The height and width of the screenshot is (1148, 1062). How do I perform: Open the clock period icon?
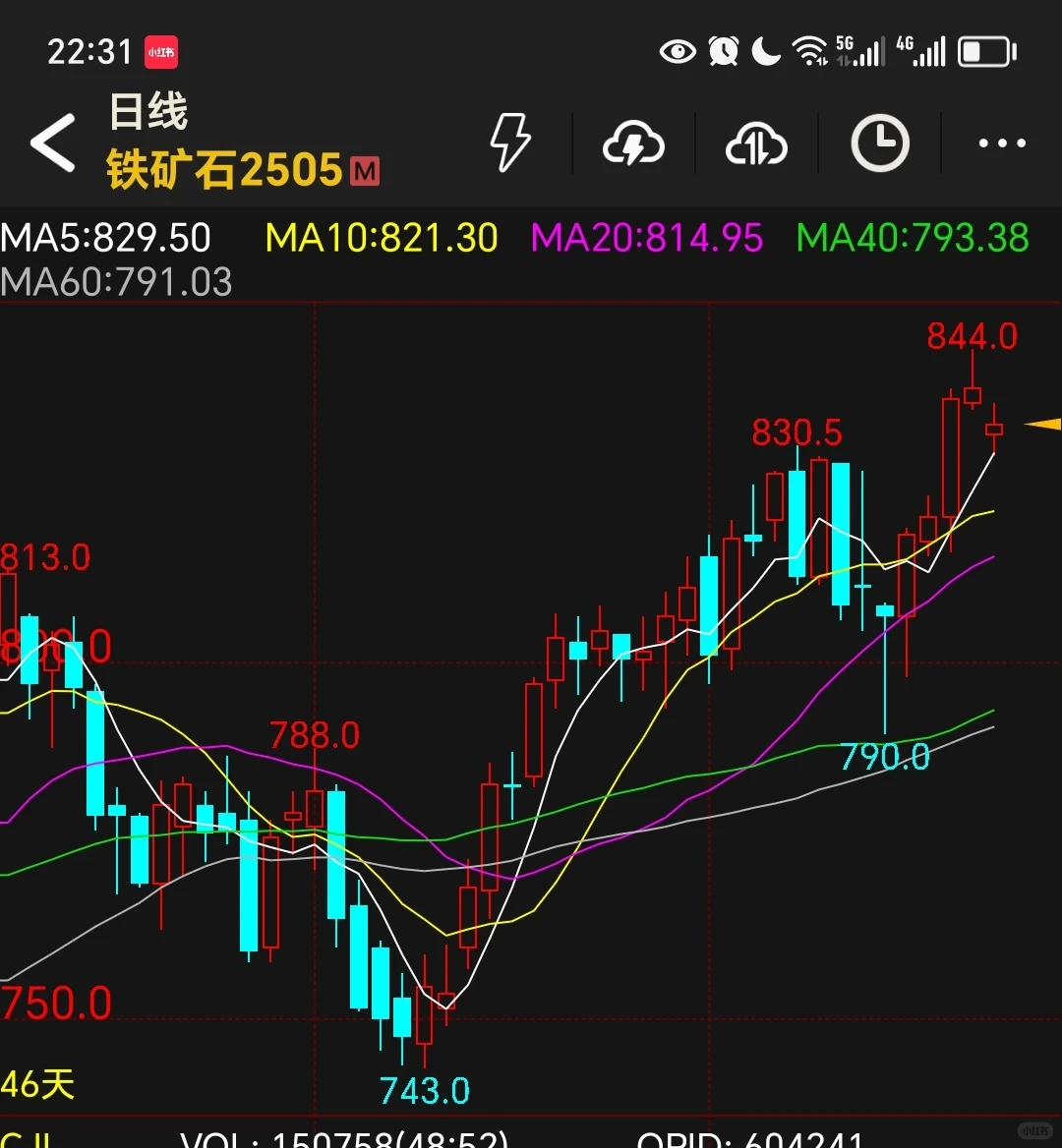pyautogui.click(x=880, y=143)
